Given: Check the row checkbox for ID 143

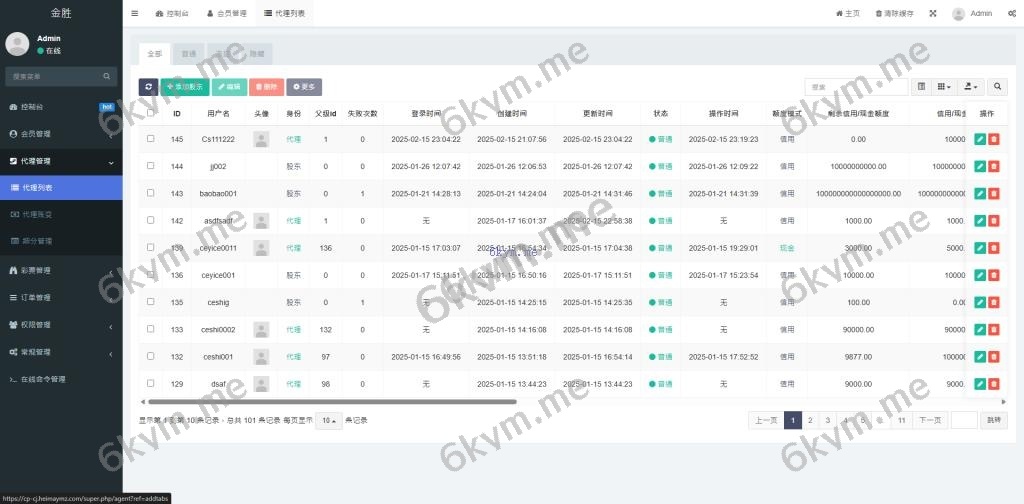Looking at the screenshot, I should (x=151, y=193).
